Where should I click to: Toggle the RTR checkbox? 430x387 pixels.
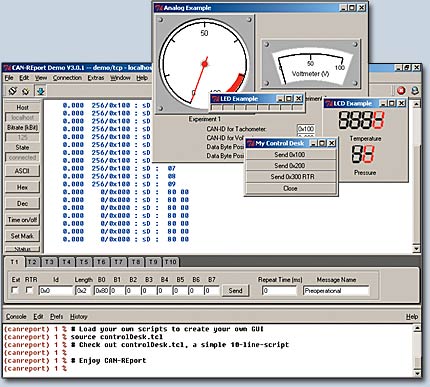(29, 290)
